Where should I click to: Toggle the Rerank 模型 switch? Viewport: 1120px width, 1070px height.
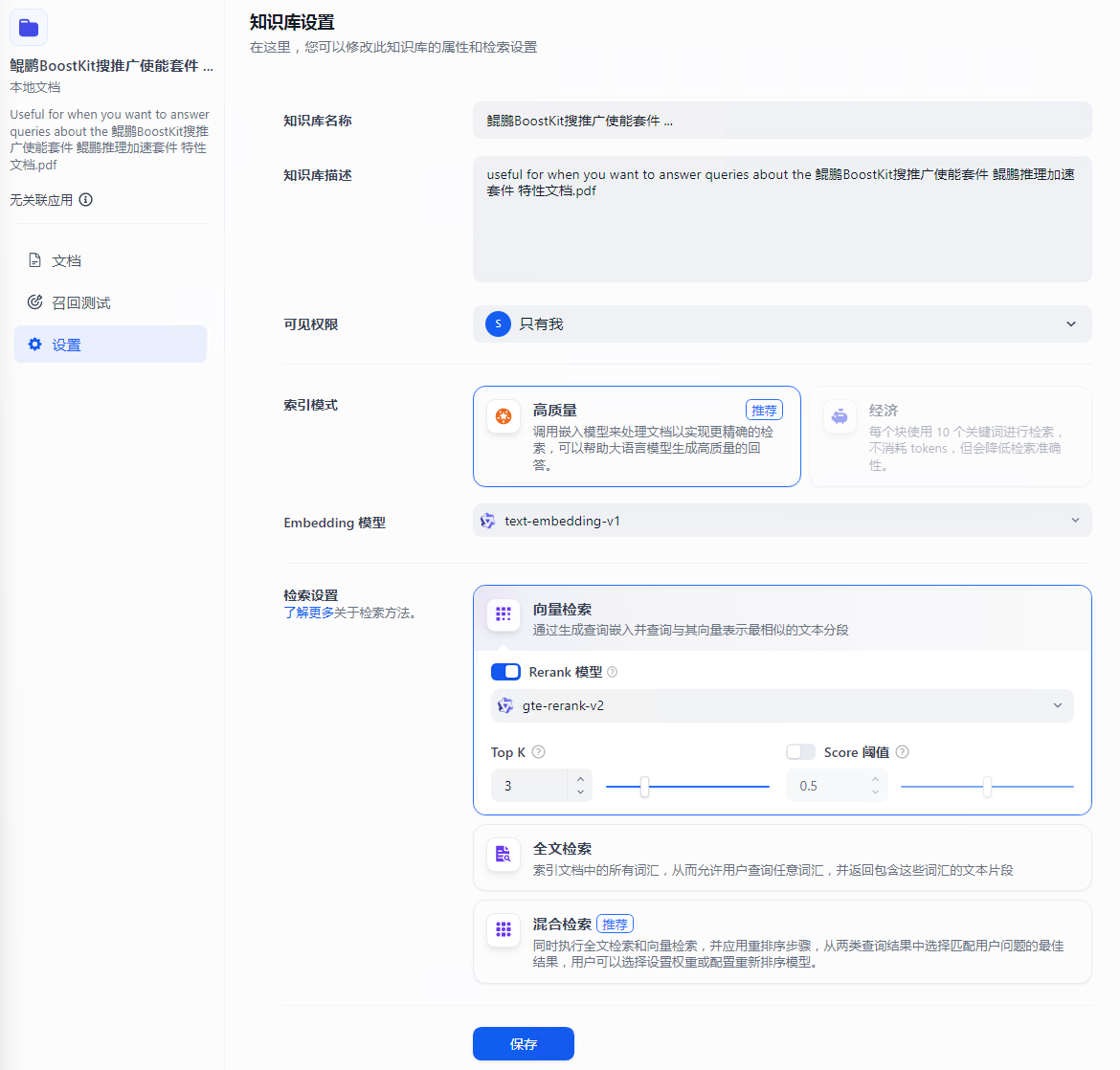(505, 672)
